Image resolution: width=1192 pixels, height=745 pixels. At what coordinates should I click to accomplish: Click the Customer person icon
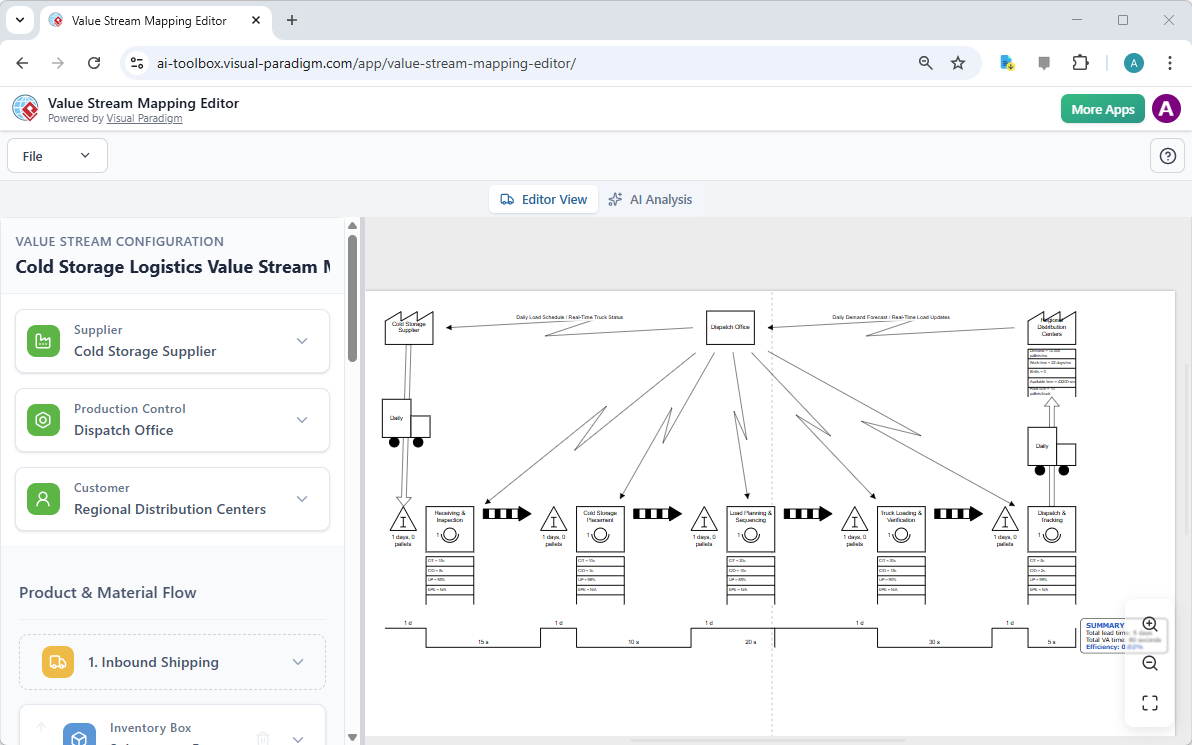pos(43,498)
